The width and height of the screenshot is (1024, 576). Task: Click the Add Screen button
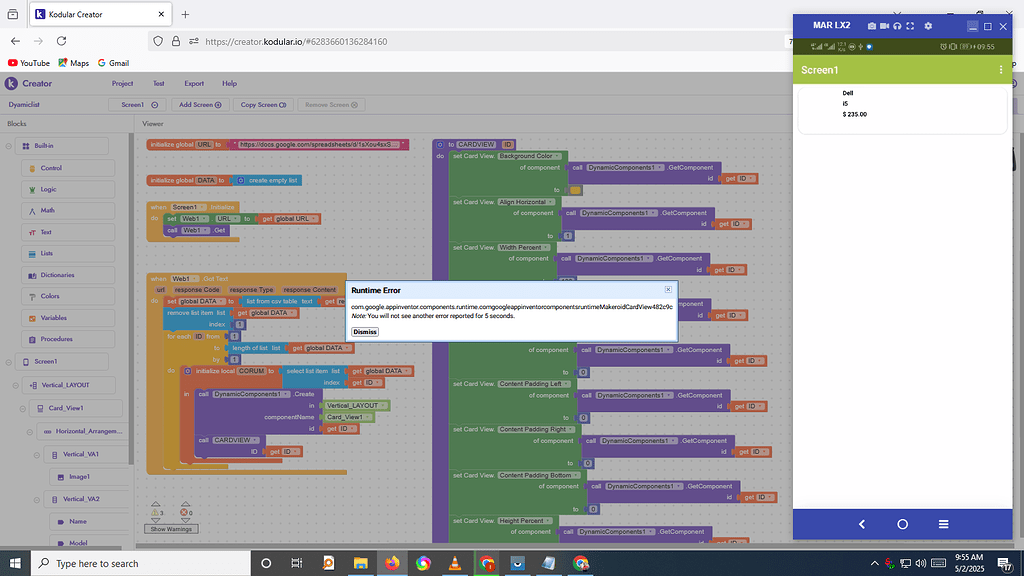[x=199, y=104]
